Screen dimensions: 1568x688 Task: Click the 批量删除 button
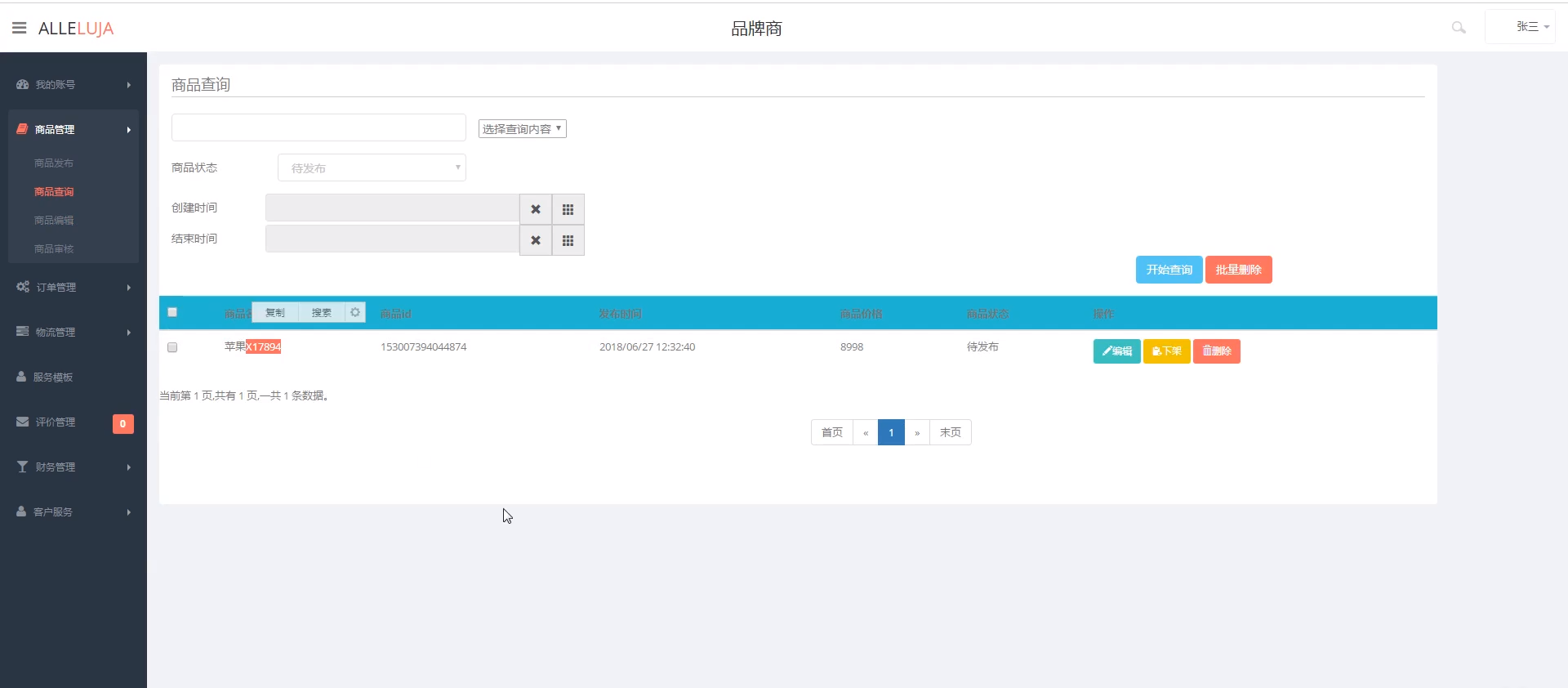(x=1239, y=270)
